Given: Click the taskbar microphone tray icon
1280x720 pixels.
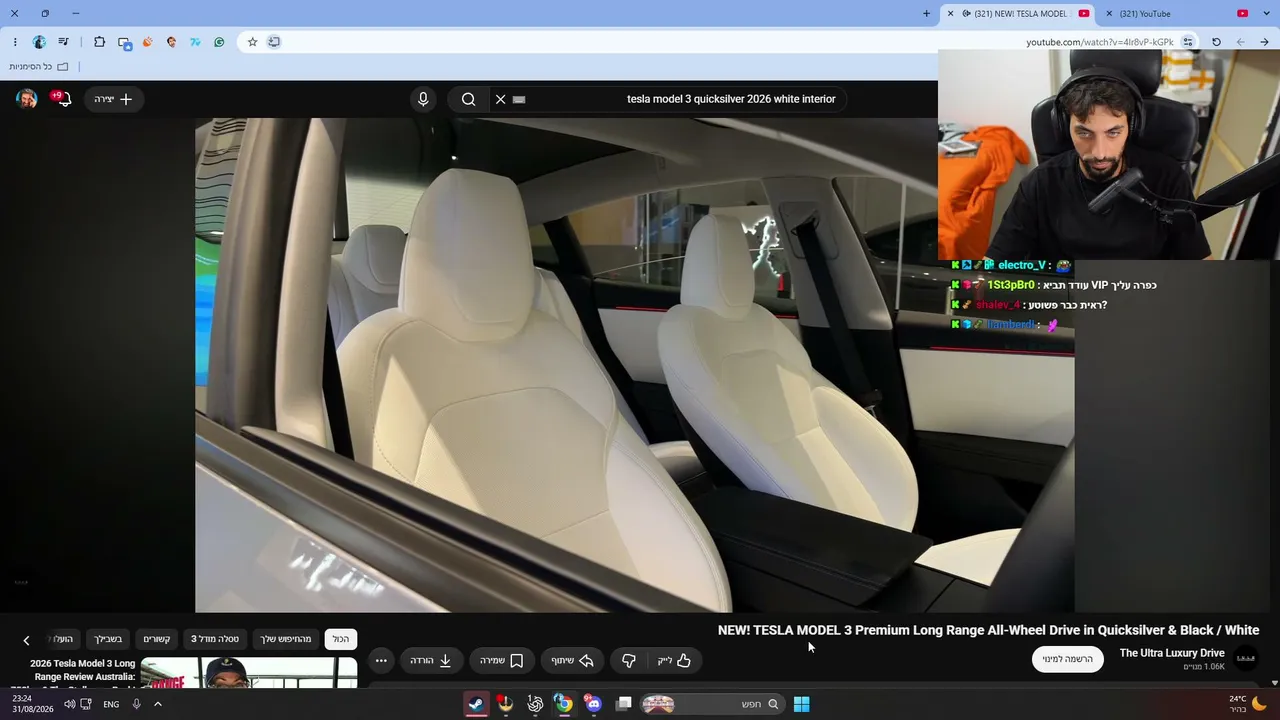Looking at the screenshot, I should [x=137, y=704].
